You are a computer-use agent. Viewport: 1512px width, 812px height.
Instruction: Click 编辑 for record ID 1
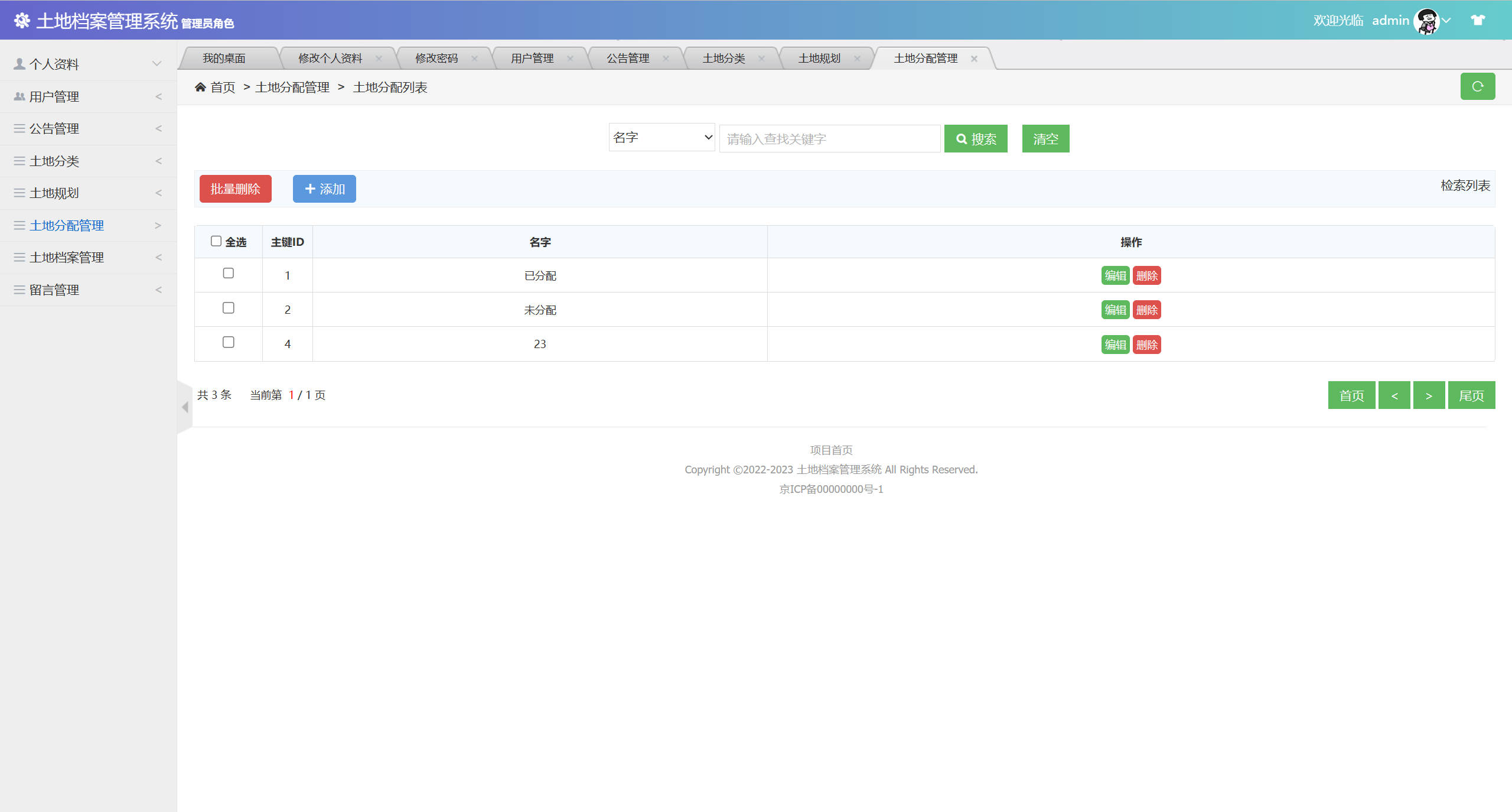(1115, 275)
